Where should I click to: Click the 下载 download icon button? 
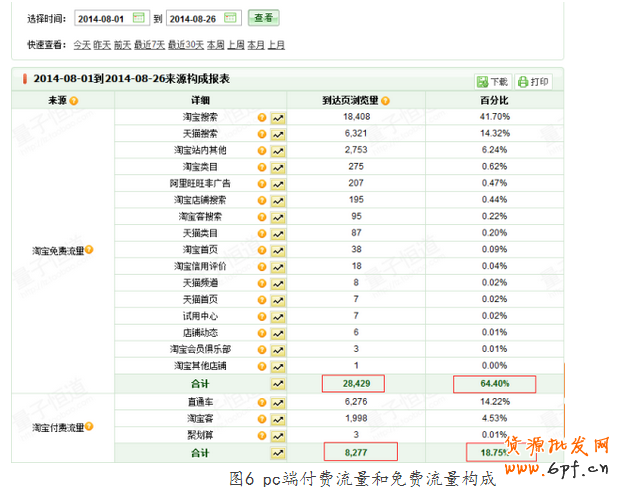493,81
